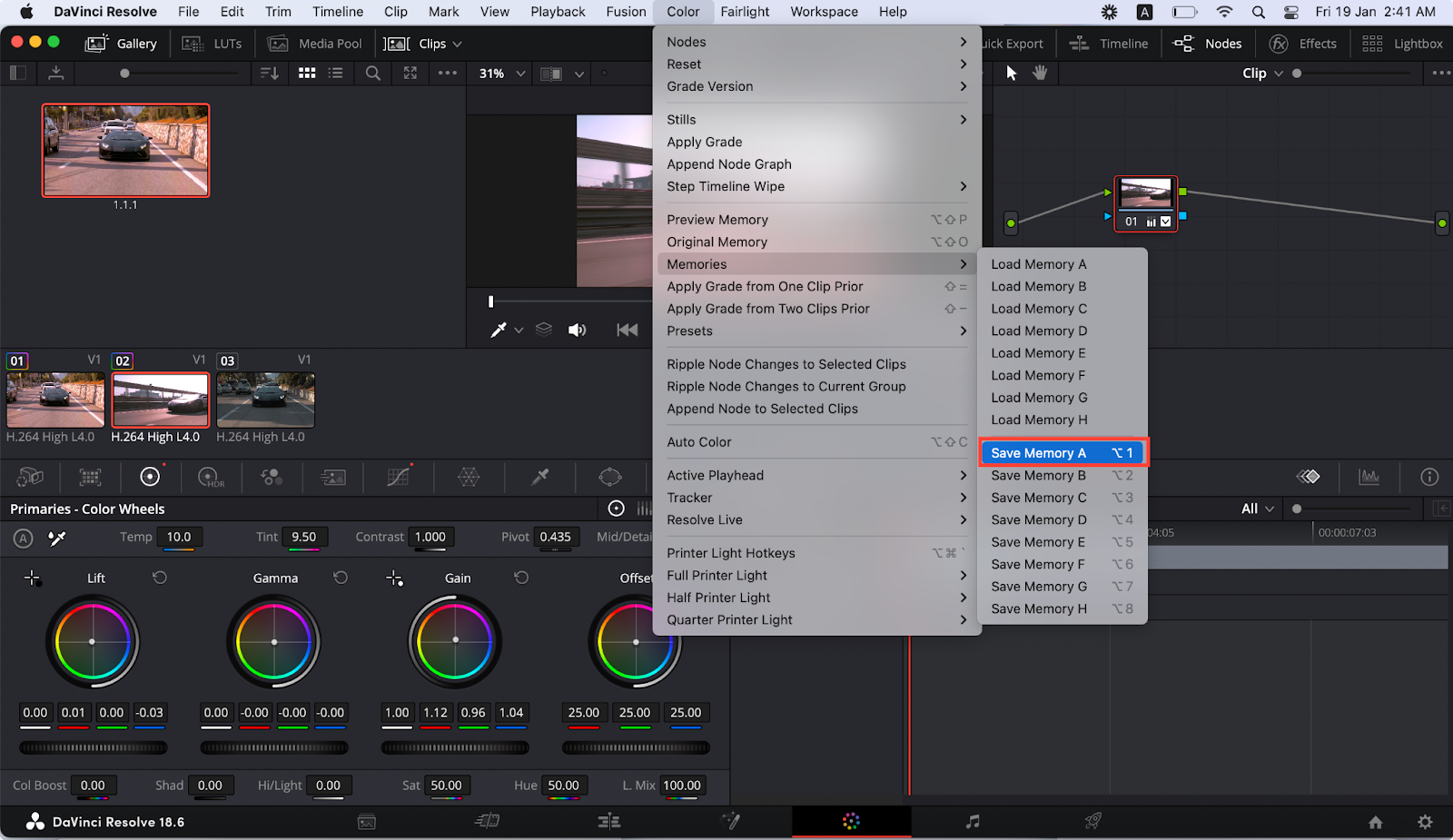
Task: Select the hand pan tool in node editor
Action: click(x=1040, y=73)
